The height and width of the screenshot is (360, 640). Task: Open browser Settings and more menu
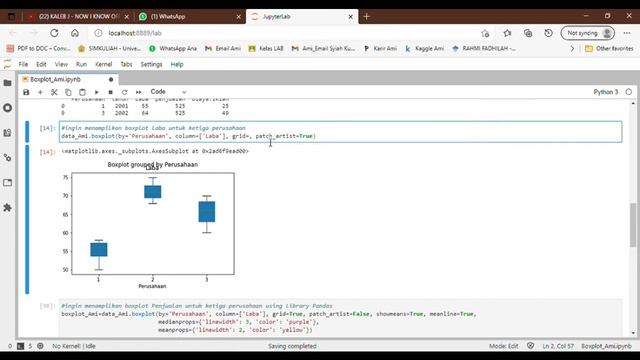(627, 33)
